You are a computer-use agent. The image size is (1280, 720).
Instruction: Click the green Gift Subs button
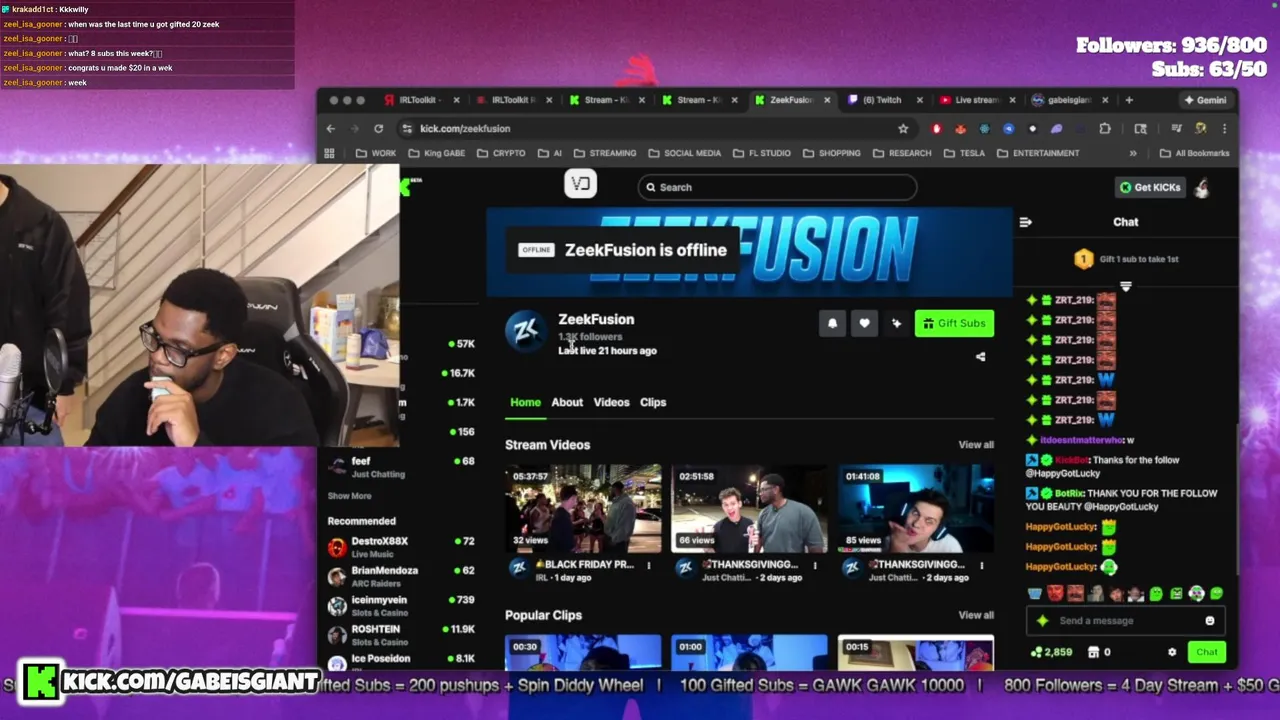coord(954,323)
